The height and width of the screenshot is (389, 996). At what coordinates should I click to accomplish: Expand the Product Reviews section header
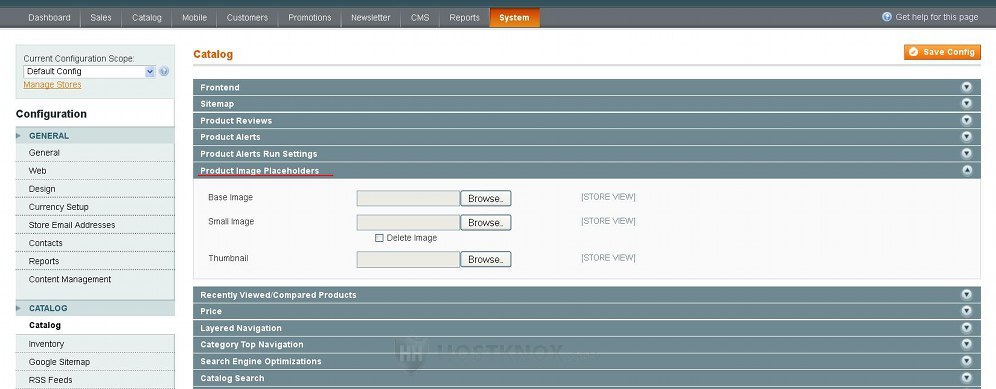click(586, 121)
